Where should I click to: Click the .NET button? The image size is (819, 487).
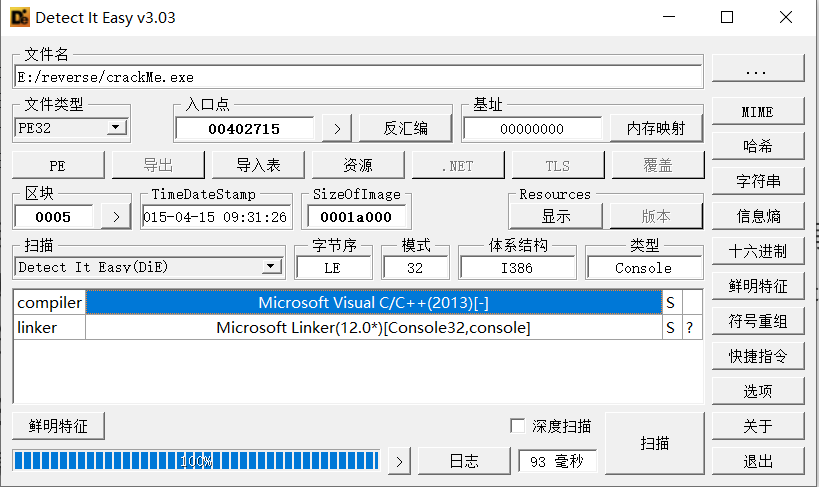point(458,166)
